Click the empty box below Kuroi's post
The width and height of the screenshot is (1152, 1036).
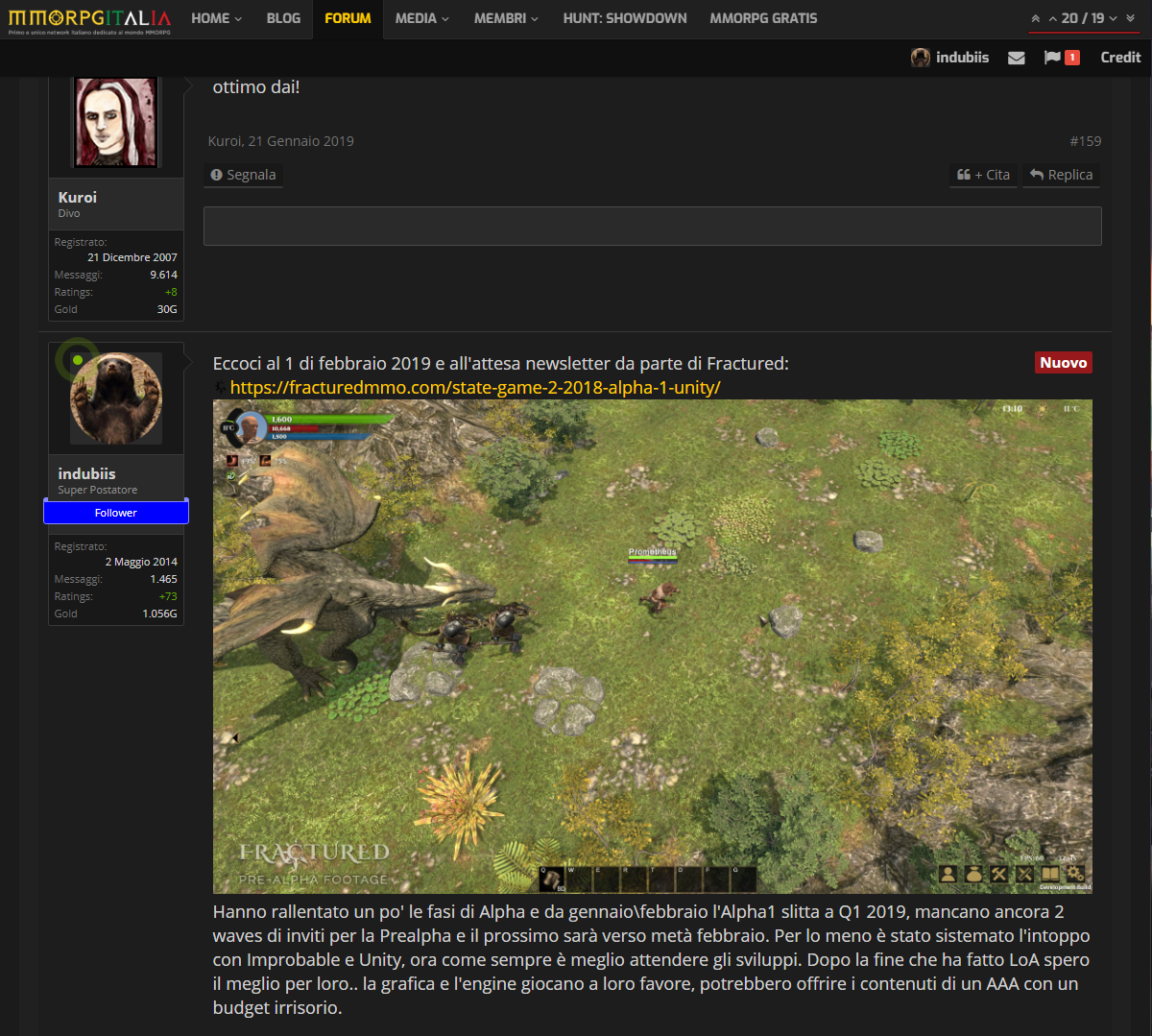click(x=653, y=226)
